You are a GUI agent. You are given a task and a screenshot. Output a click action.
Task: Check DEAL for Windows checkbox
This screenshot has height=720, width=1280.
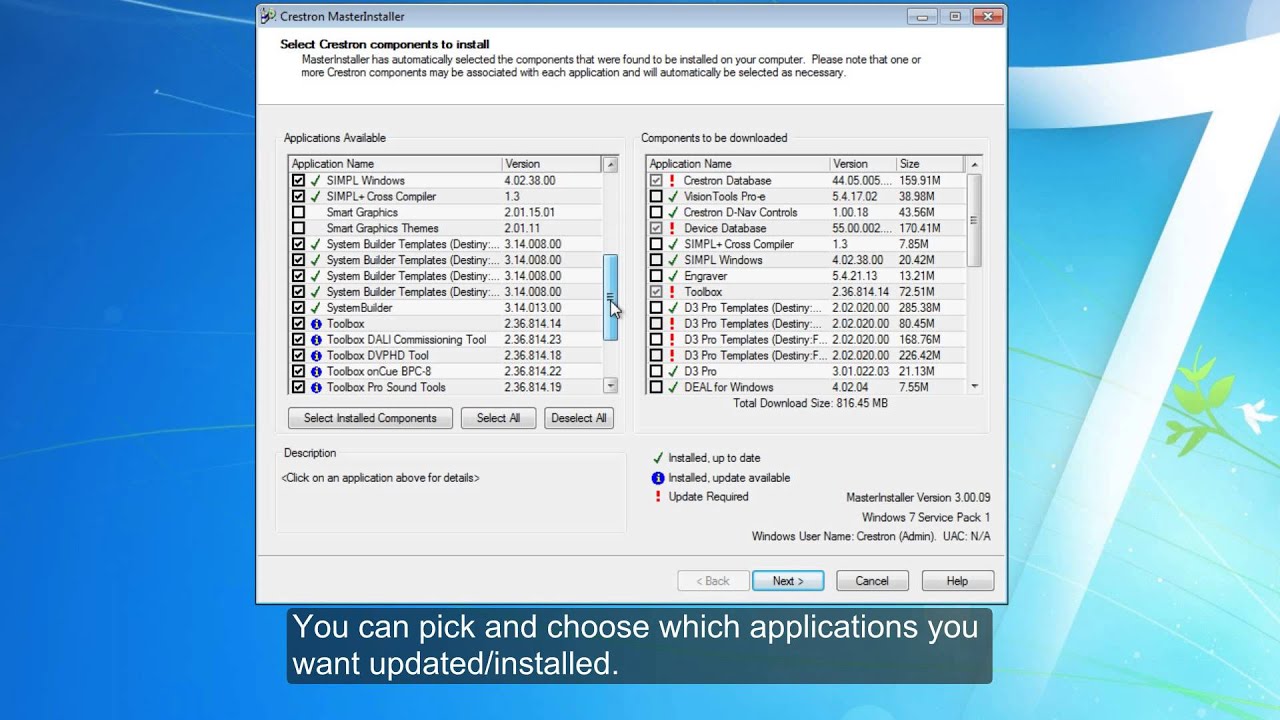(x=656, y=388)
